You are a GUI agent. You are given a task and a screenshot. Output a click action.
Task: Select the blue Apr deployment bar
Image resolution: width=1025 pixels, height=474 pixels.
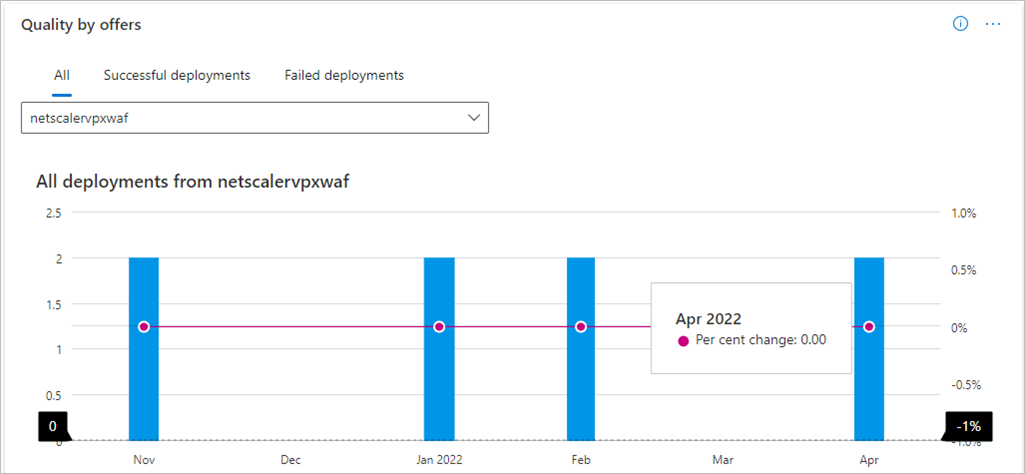click(x=869, y=380)
